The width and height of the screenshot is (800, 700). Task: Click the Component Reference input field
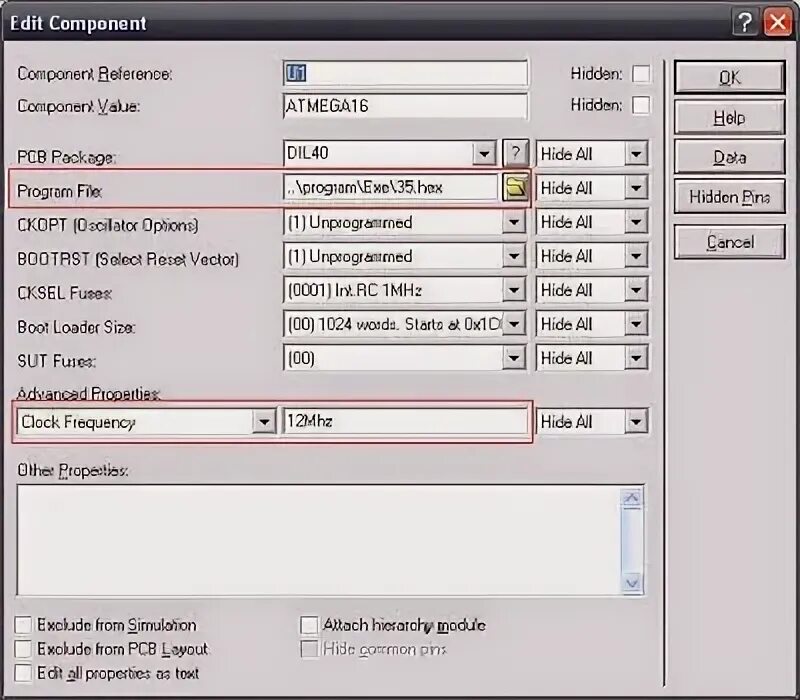(x=405, y=73)
